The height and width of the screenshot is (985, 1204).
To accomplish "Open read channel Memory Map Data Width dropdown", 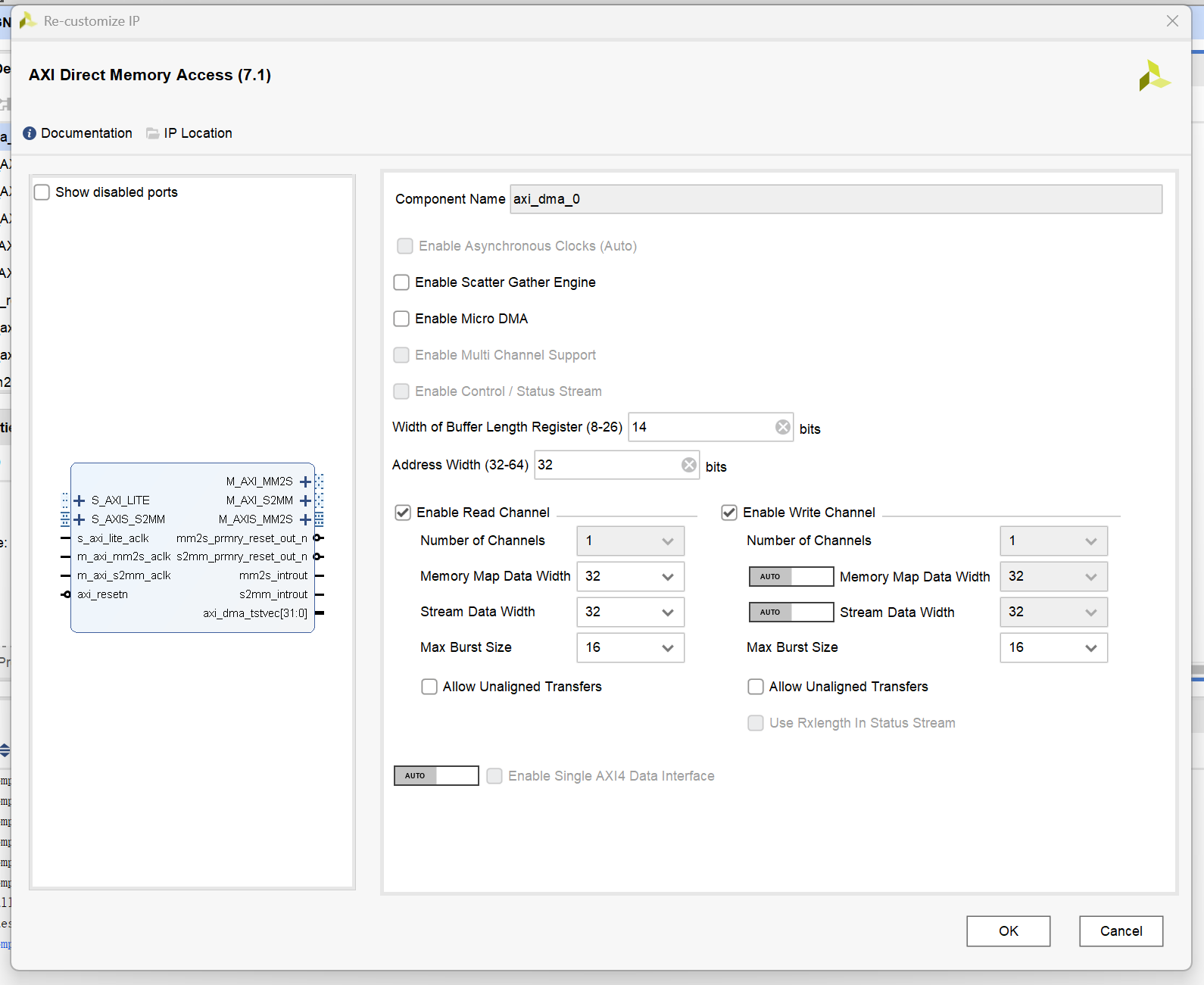I will [631, 577].
